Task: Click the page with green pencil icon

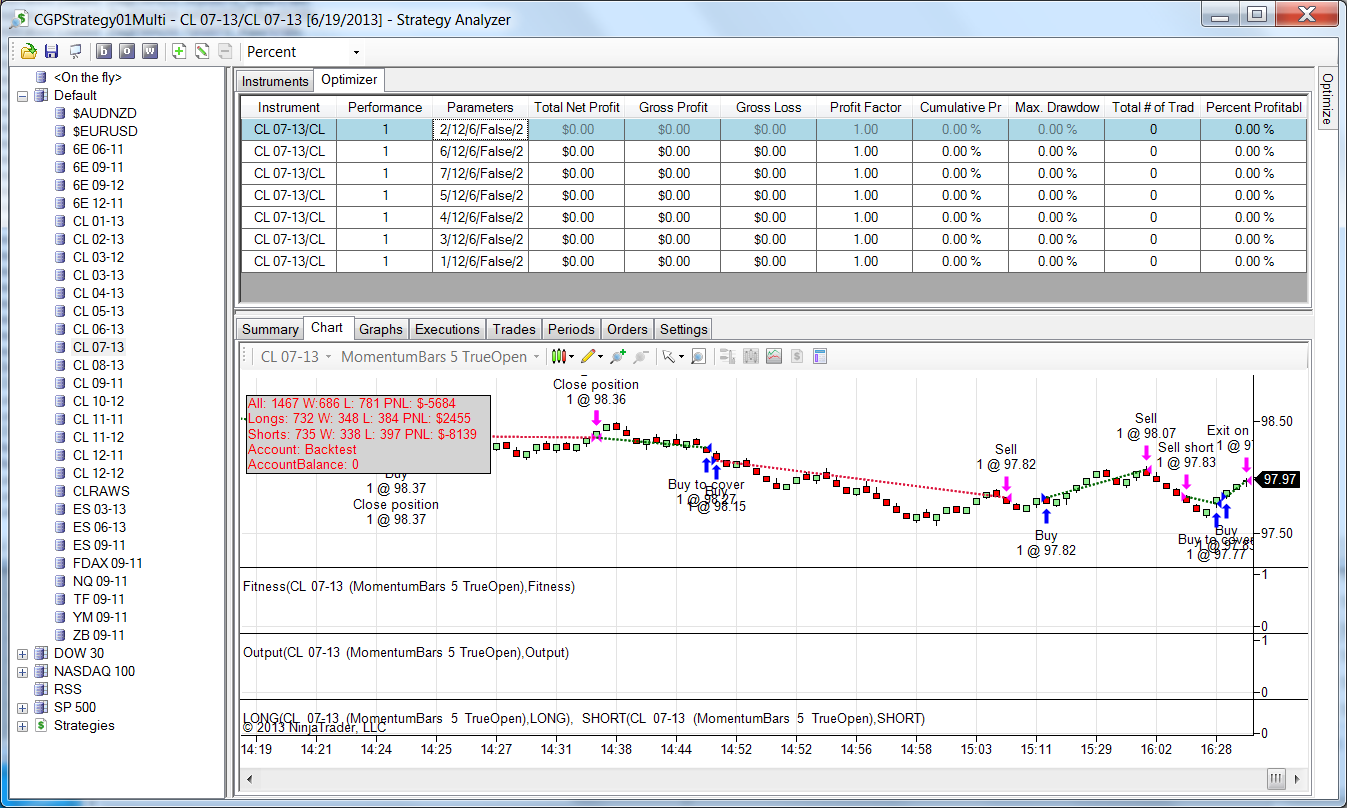Action: (x=202, y=52)
